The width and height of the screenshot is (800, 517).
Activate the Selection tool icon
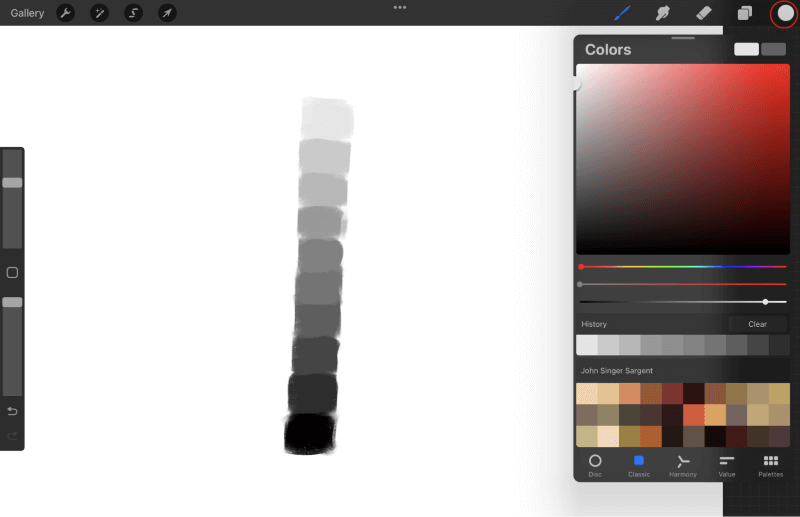[x=134, y=13]
